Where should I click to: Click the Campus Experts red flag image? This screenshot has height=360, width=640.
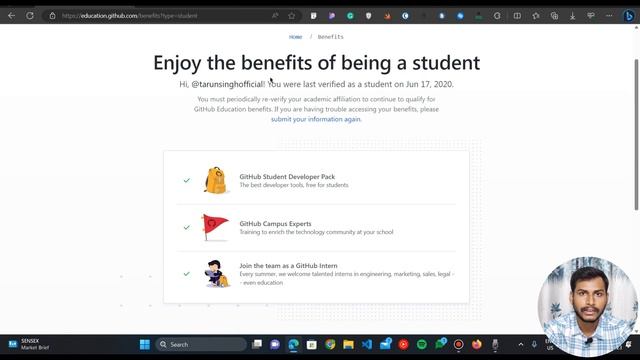point(215,227)
